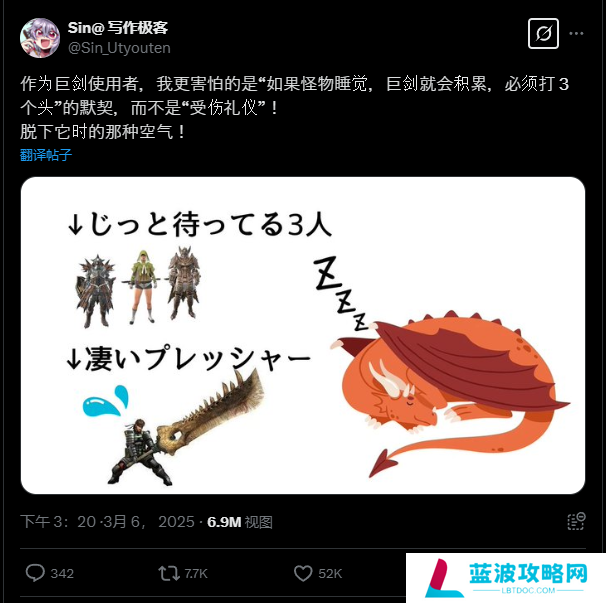The height and width of the screenshot is (603, 606).
Task: Open the attached image on the sleeping dragon
Action: point(450,392)
